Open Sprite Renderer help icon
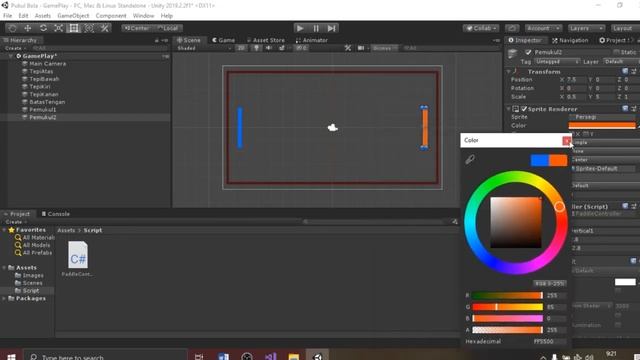640x360 pixels. [x=625, y=109]
